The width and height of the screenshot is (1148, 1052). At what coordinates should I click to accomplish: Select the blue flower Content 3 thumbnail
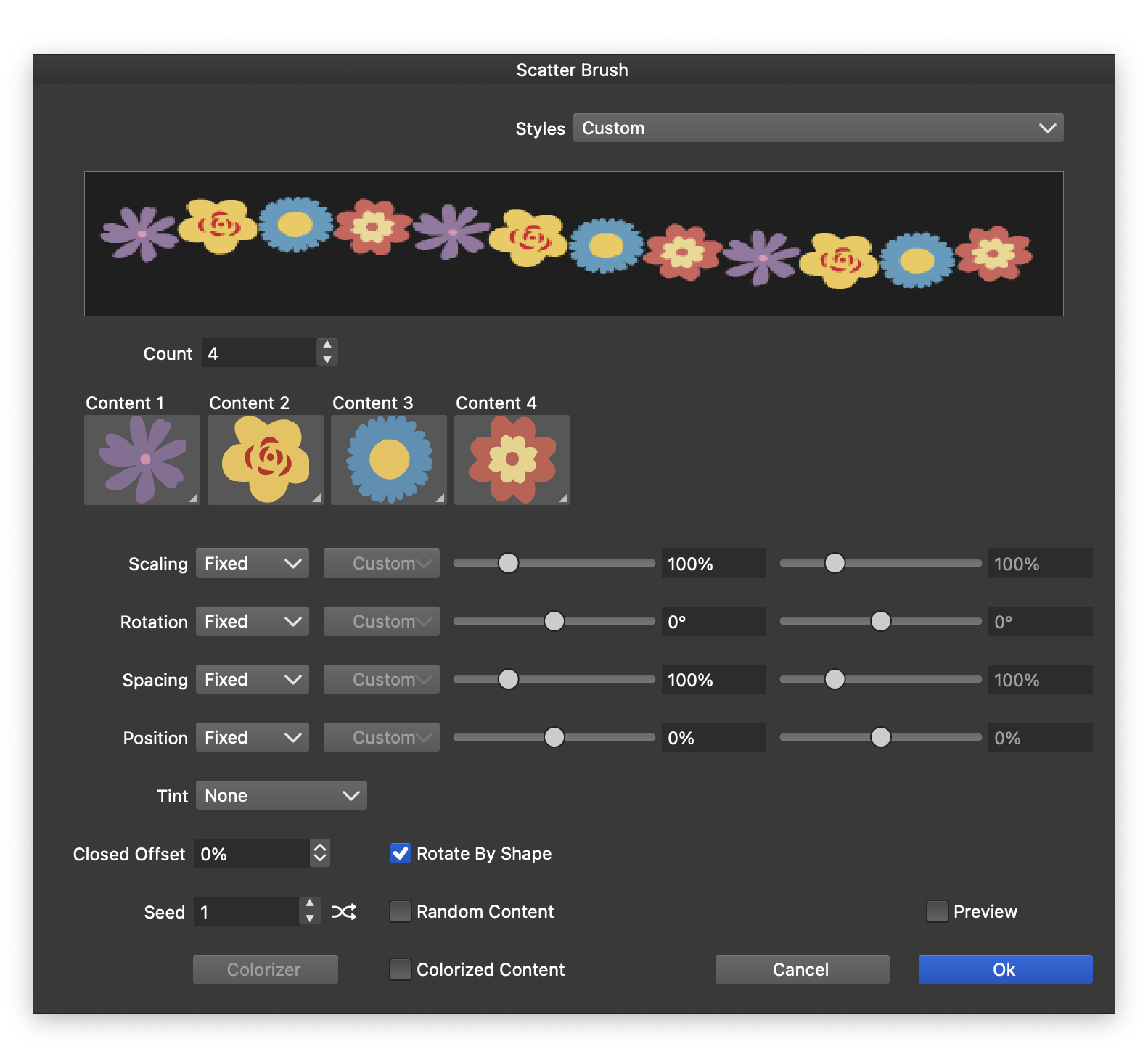[x=389, y=460]
